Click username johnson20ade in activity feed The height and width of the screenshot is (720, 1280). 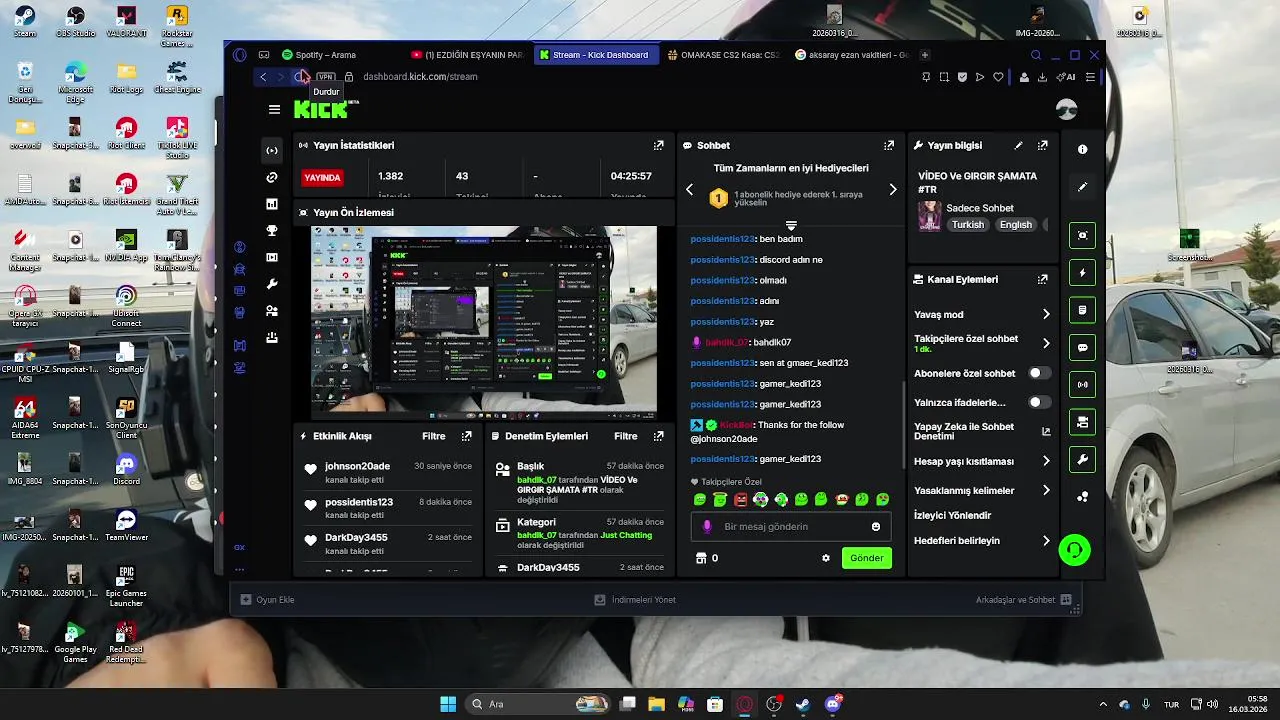tap(357, 466)
